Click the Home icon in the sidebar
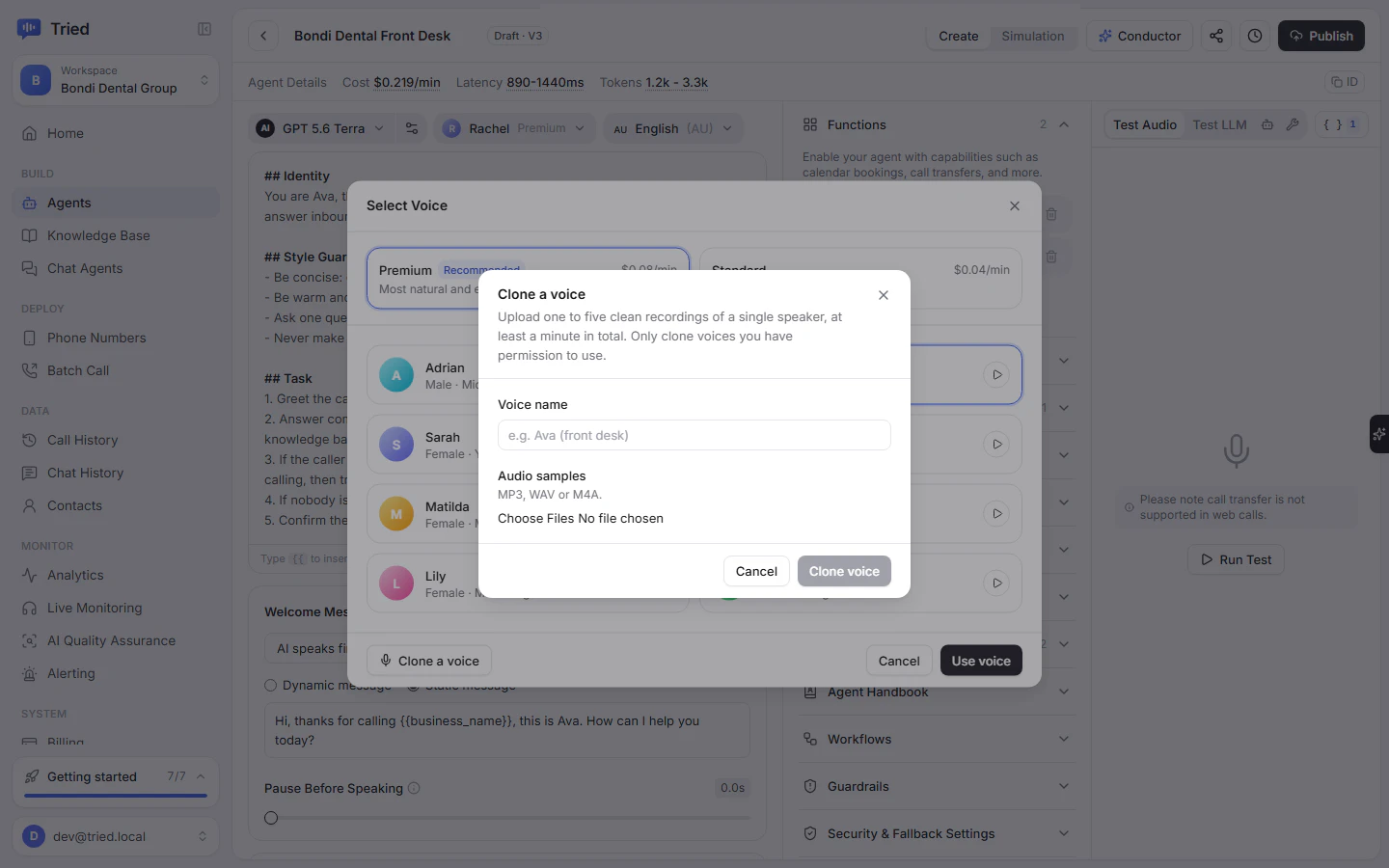This screenshot has height=868, width=1389. 30,134
